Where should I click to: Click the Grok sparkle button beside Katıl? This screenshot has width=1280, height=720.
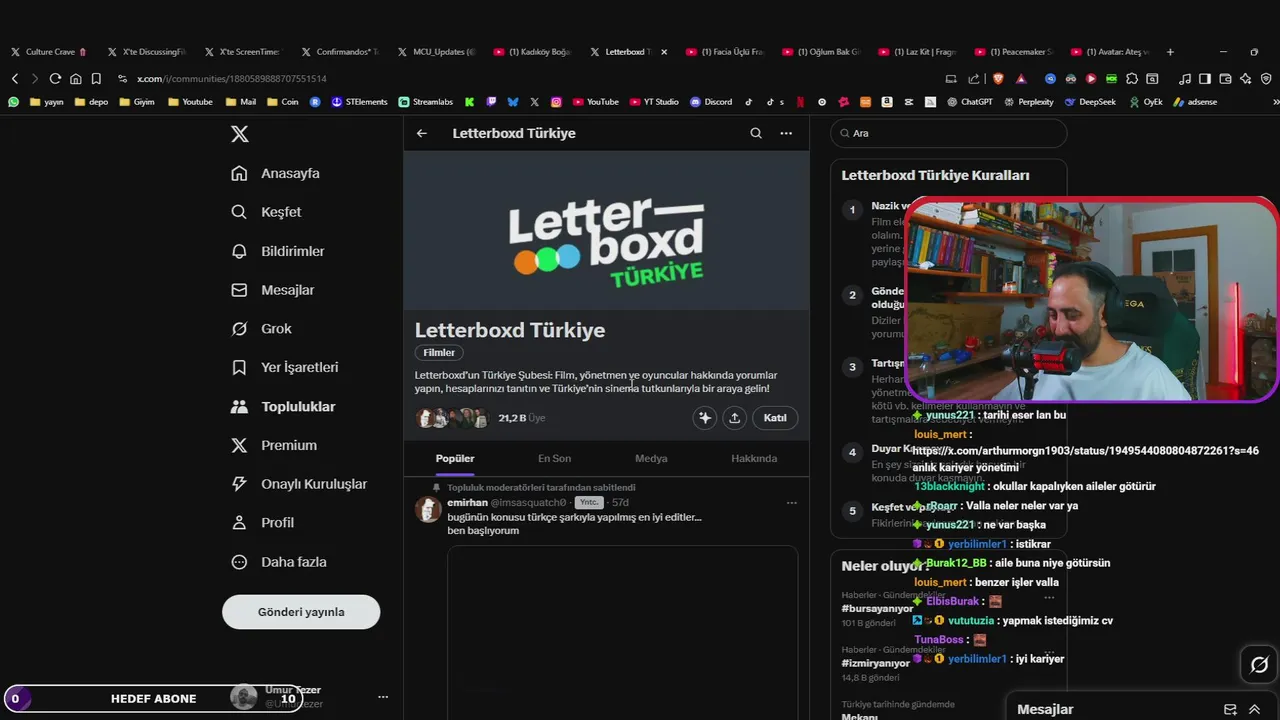pyautogui.click(x=705, y=418)
